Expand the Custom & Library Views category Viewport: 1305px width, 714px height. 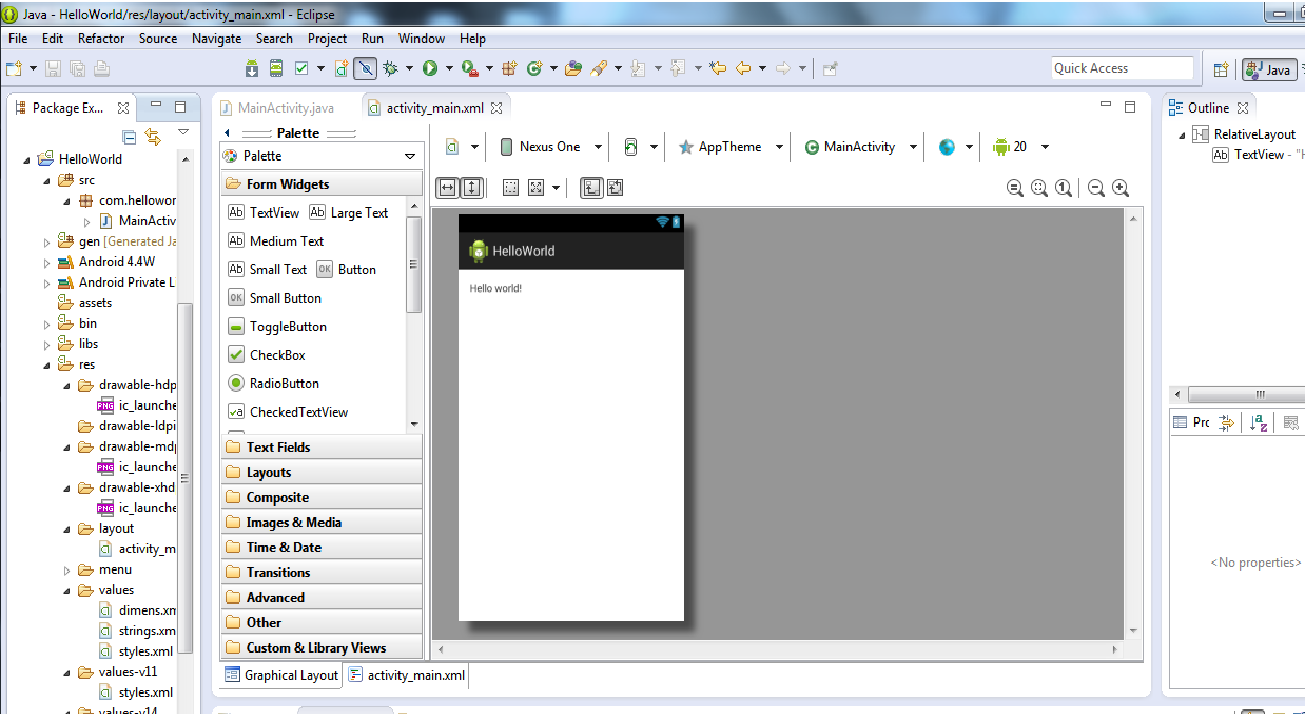(321, 648)
